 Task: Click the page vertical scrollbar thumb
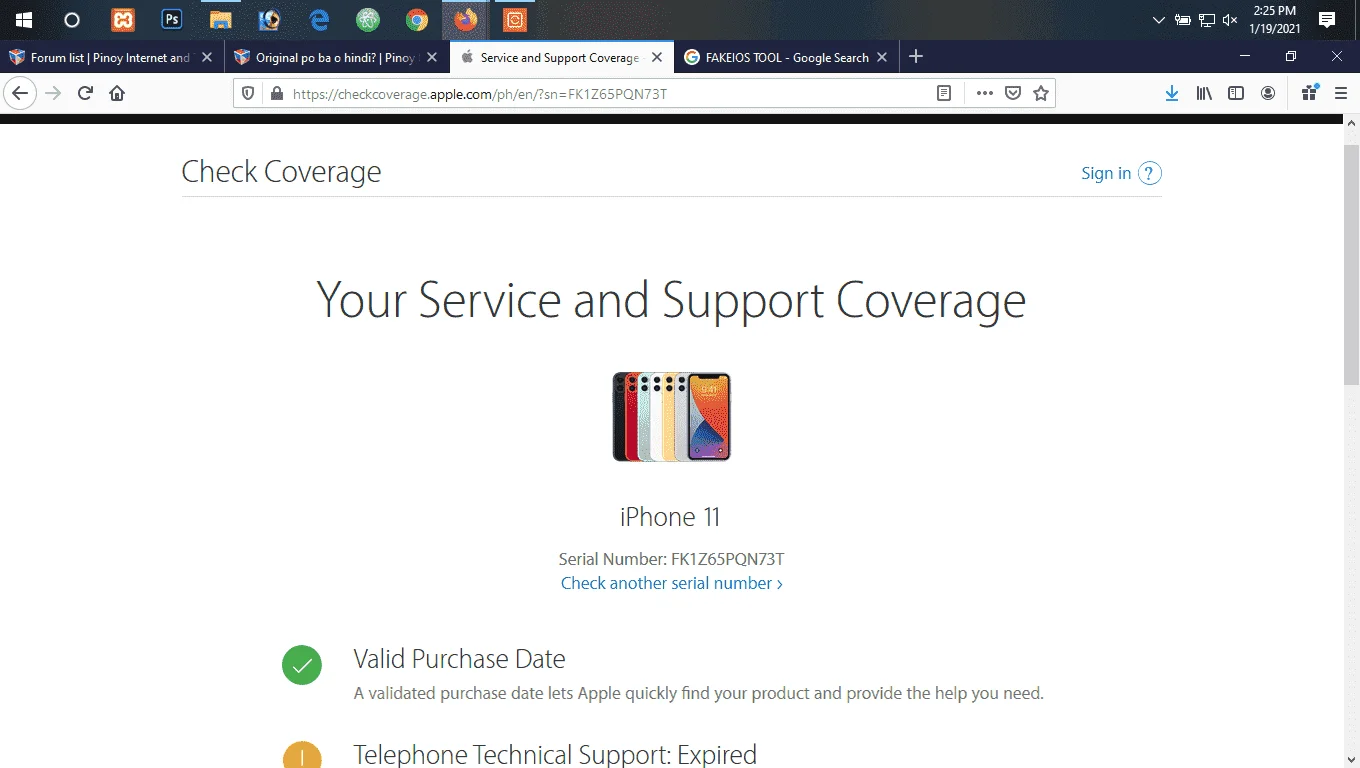(1351, 264)
